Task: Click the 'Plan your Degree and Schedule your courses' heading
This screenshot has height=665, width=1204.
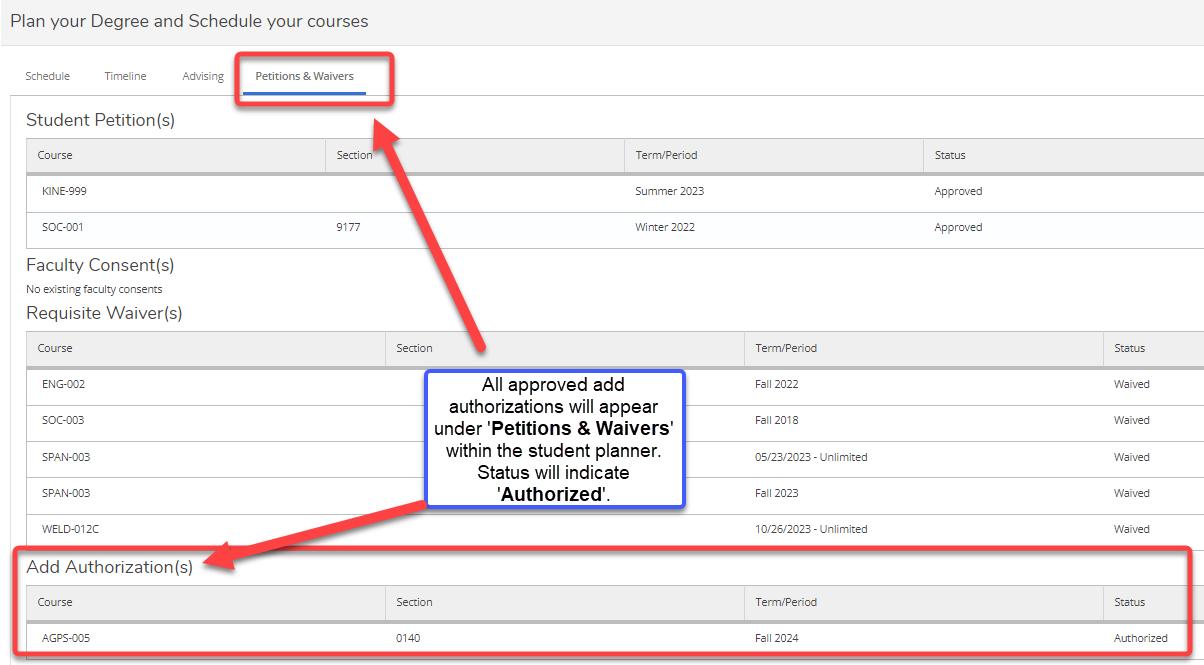Action: (x=189, y=21)
